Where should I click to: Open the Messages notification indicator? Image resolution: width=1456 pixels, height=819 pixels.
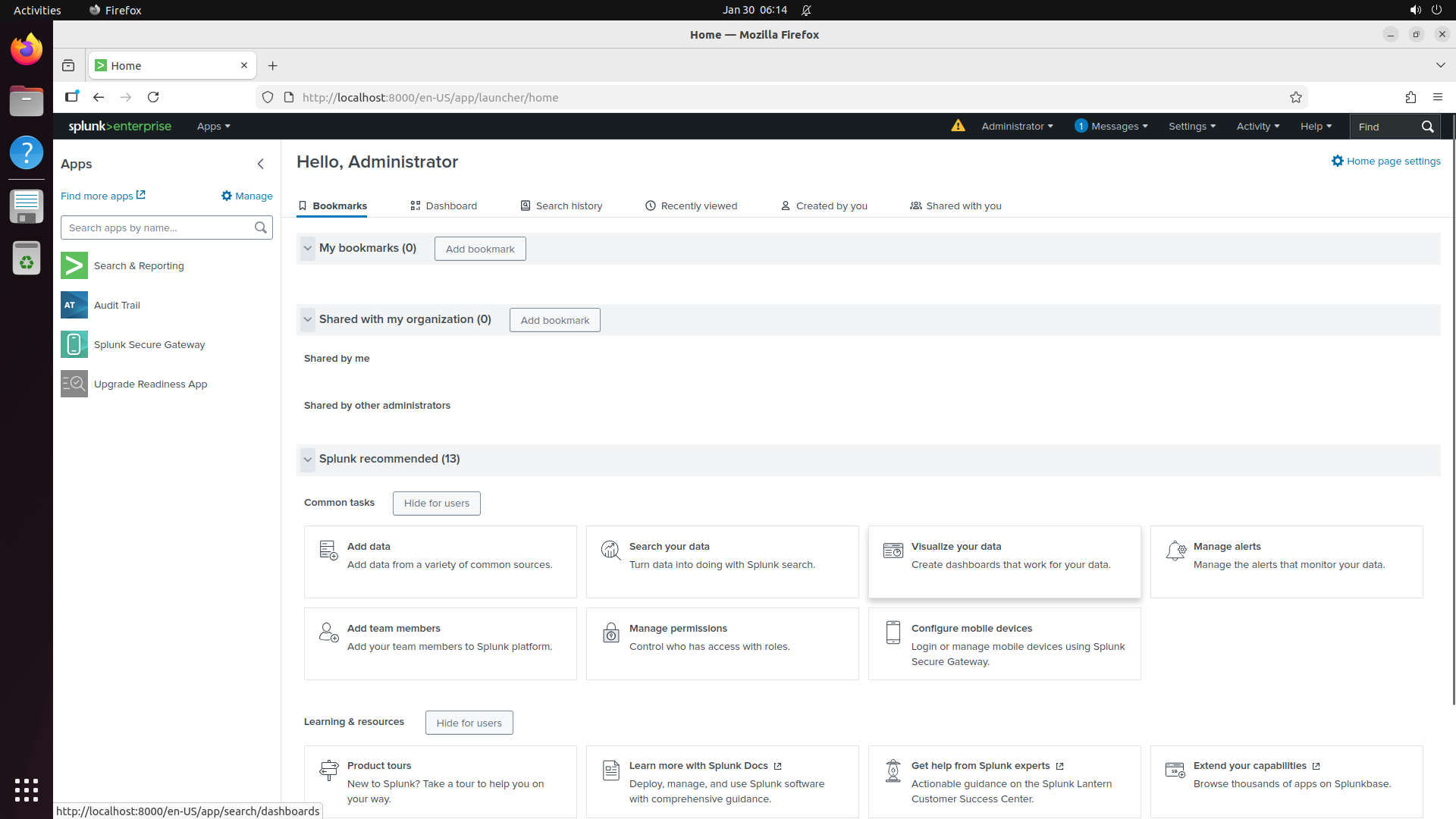tap(1111, 126)
